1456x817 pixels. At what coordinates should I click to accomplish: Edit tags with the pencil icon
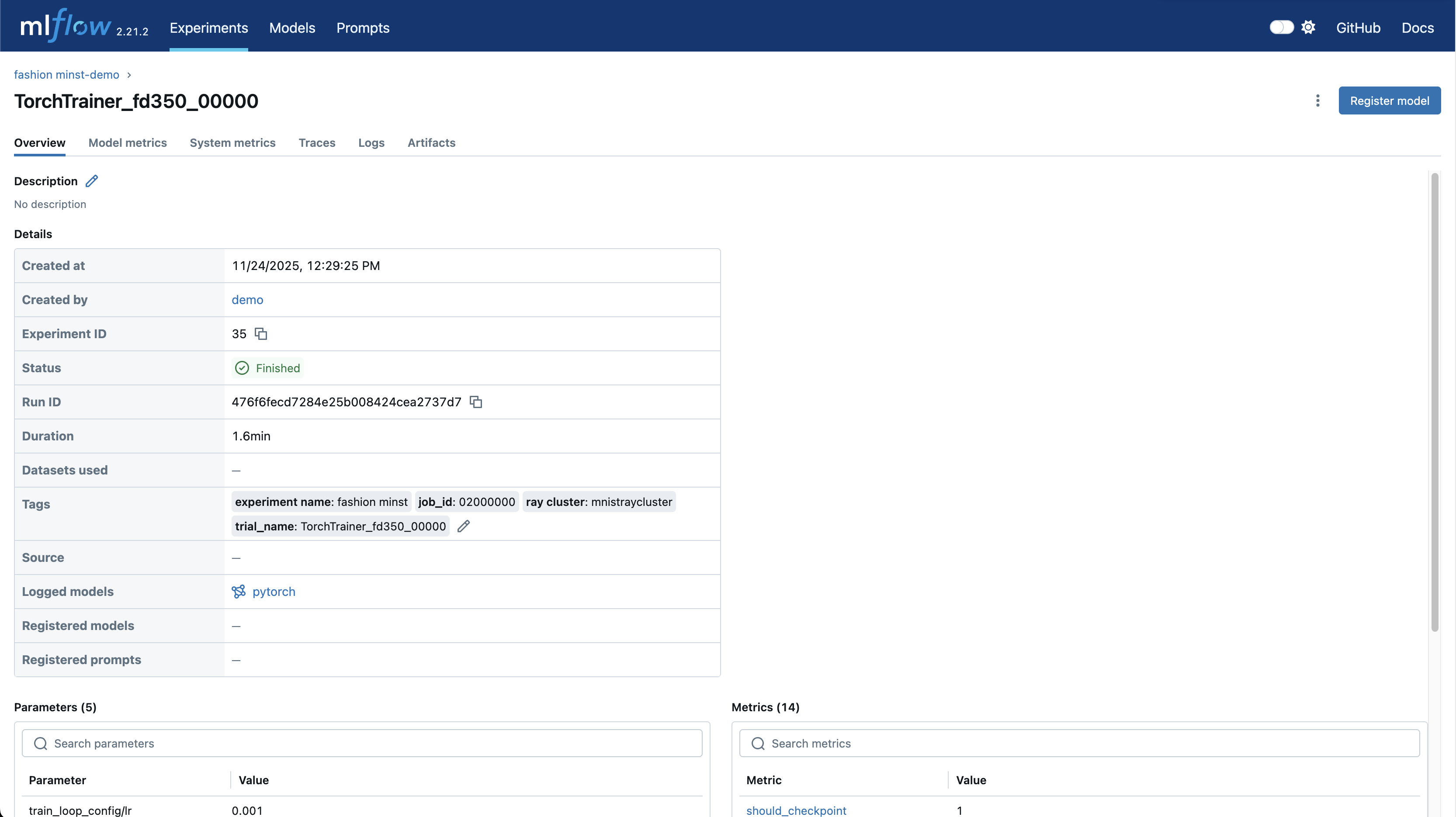[x=464, y=526]
